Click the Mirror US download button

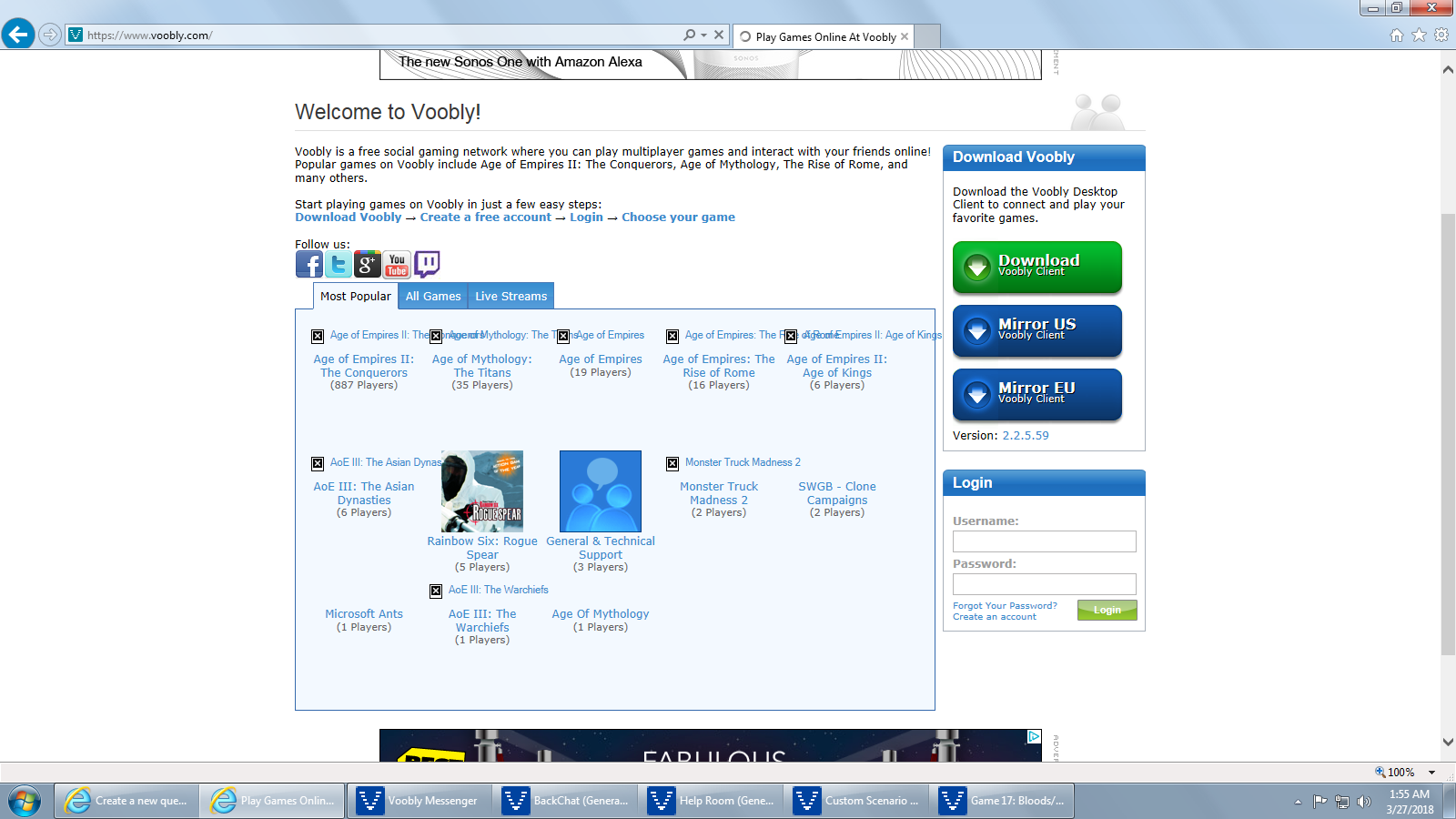1037,330
